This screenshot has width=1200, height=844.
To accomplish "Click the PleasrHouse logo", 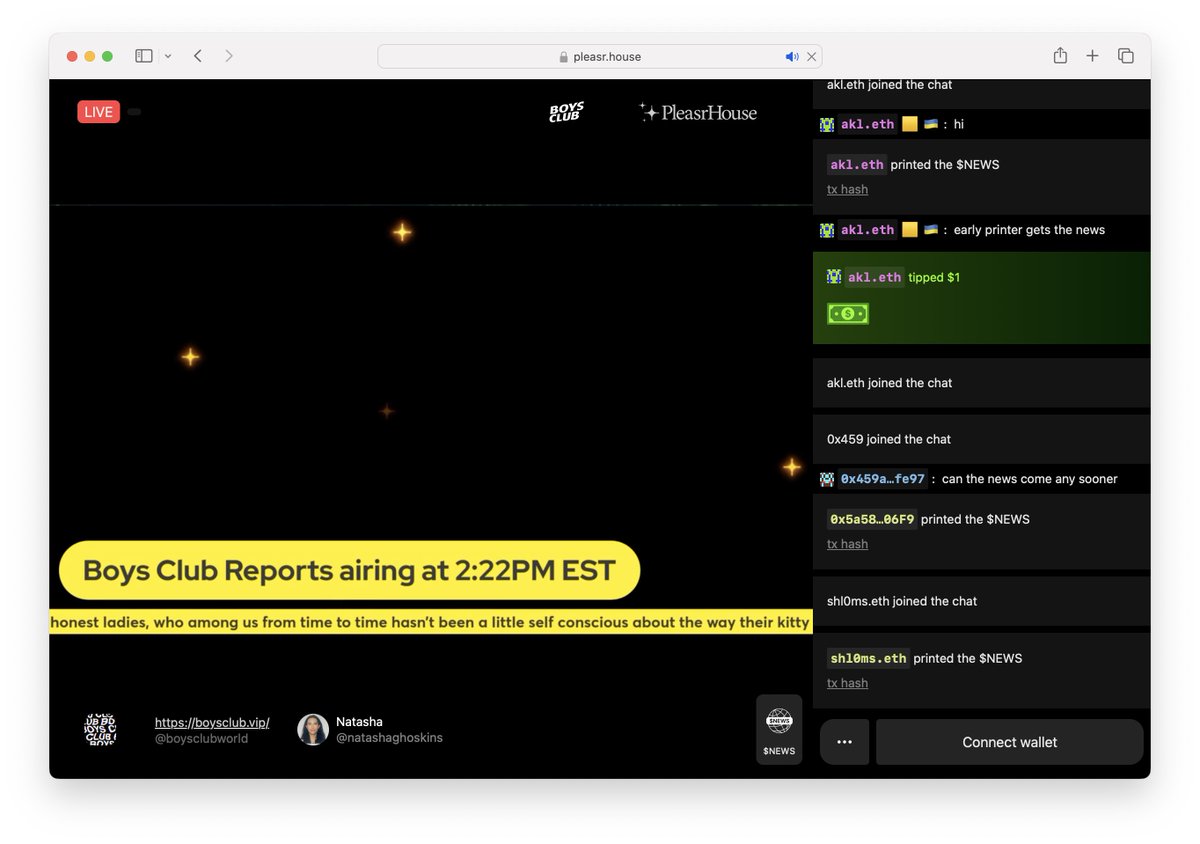I will [698, 113].
